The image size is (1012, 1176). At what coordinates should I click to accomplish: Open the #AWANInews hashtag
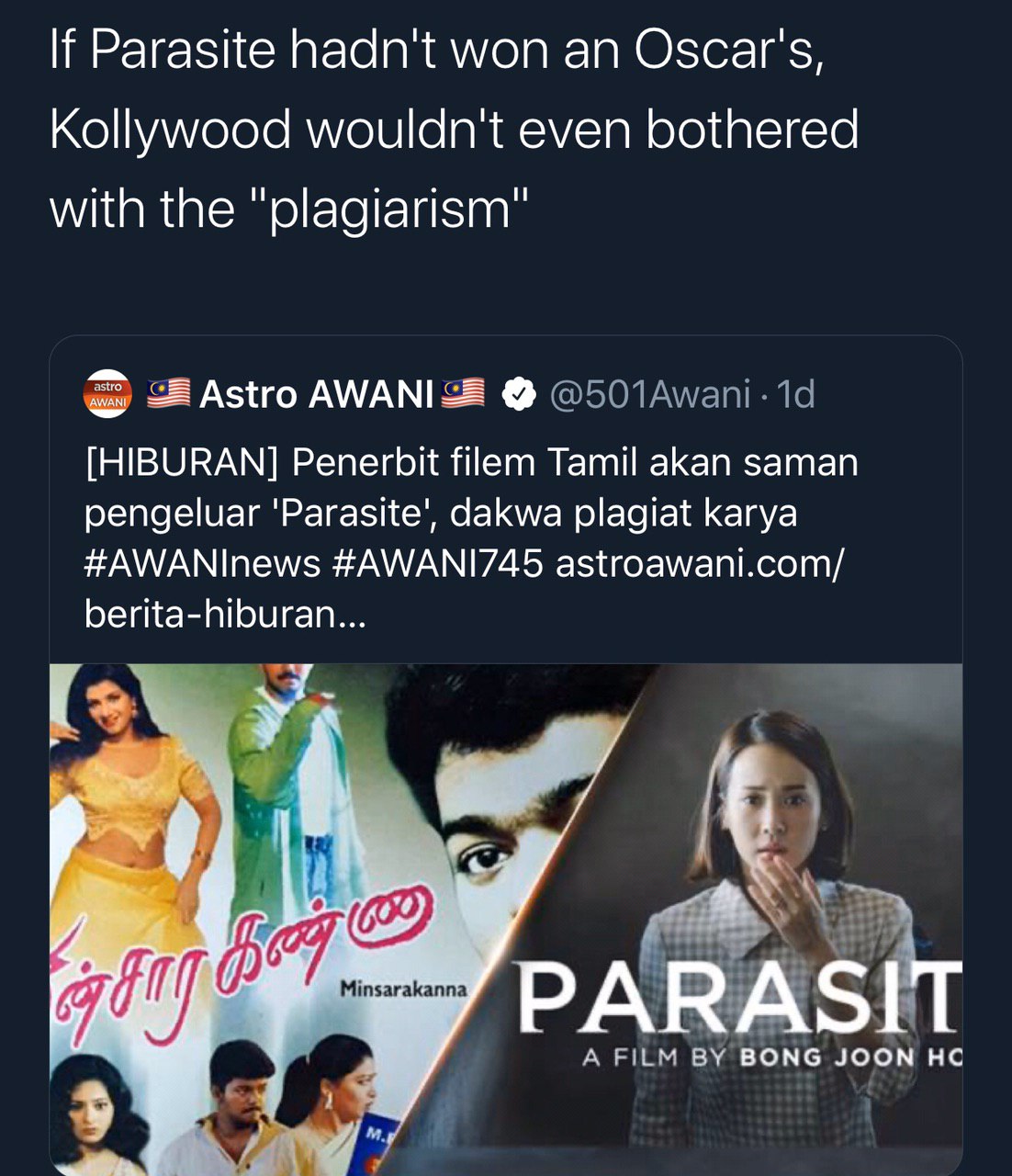tap(202, 563)
